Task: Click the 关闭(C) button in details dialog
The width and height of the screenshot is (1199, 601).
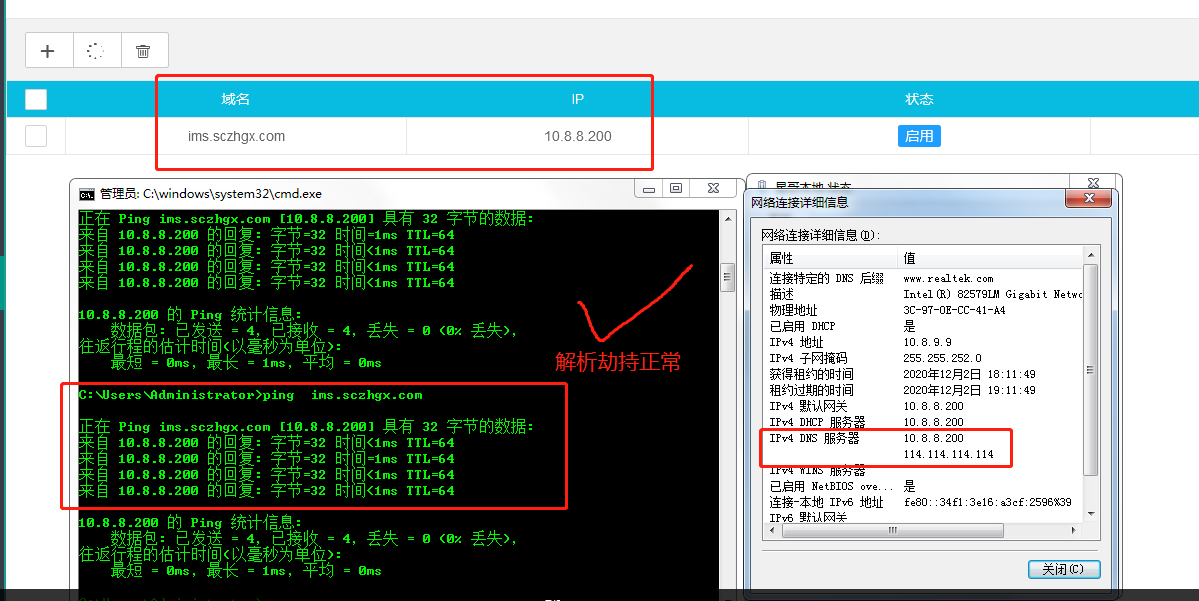Action: [x=1064, y=569]
